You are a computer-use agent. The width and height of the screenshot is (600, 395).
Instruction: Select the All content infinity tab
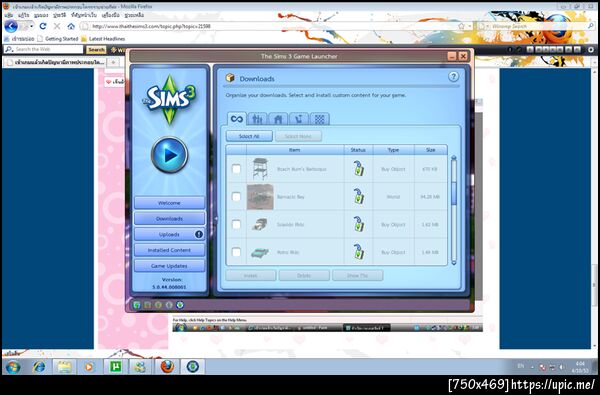tap(236, 119)
